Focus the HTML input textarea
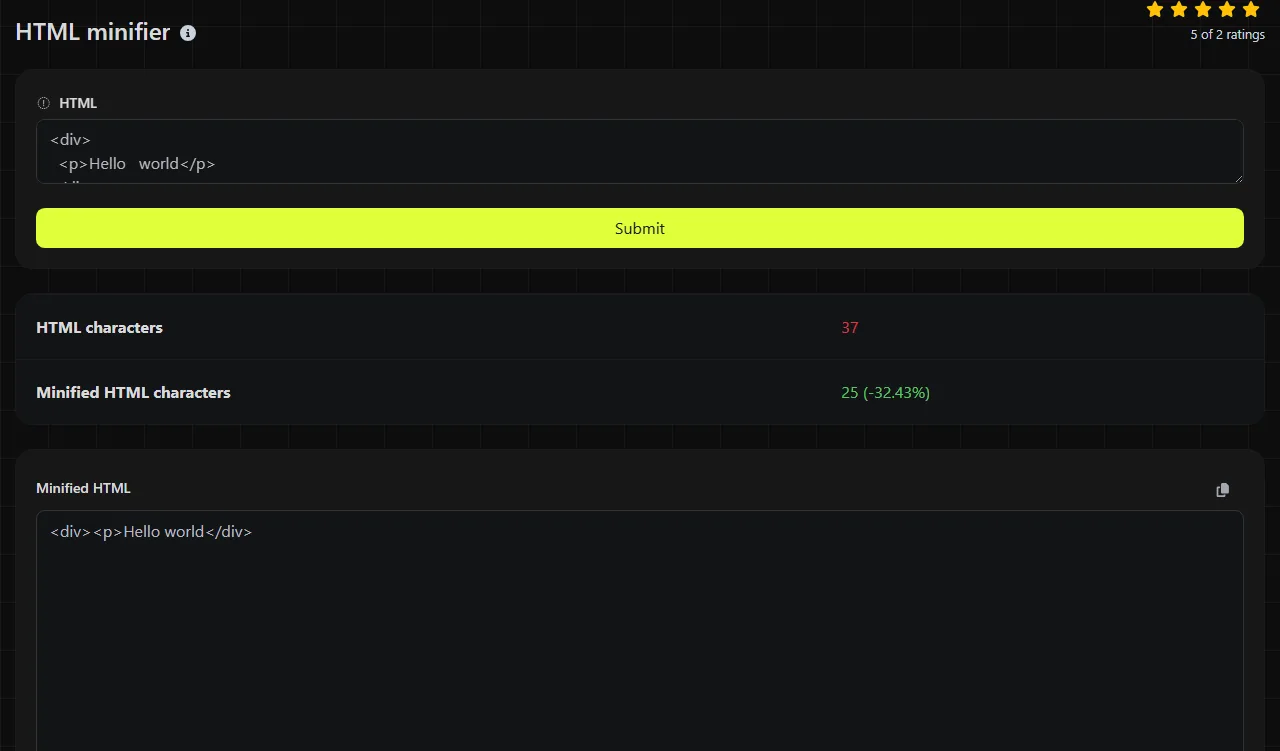The width and height of the screenshot is (1280, 751). pos(640,152)
